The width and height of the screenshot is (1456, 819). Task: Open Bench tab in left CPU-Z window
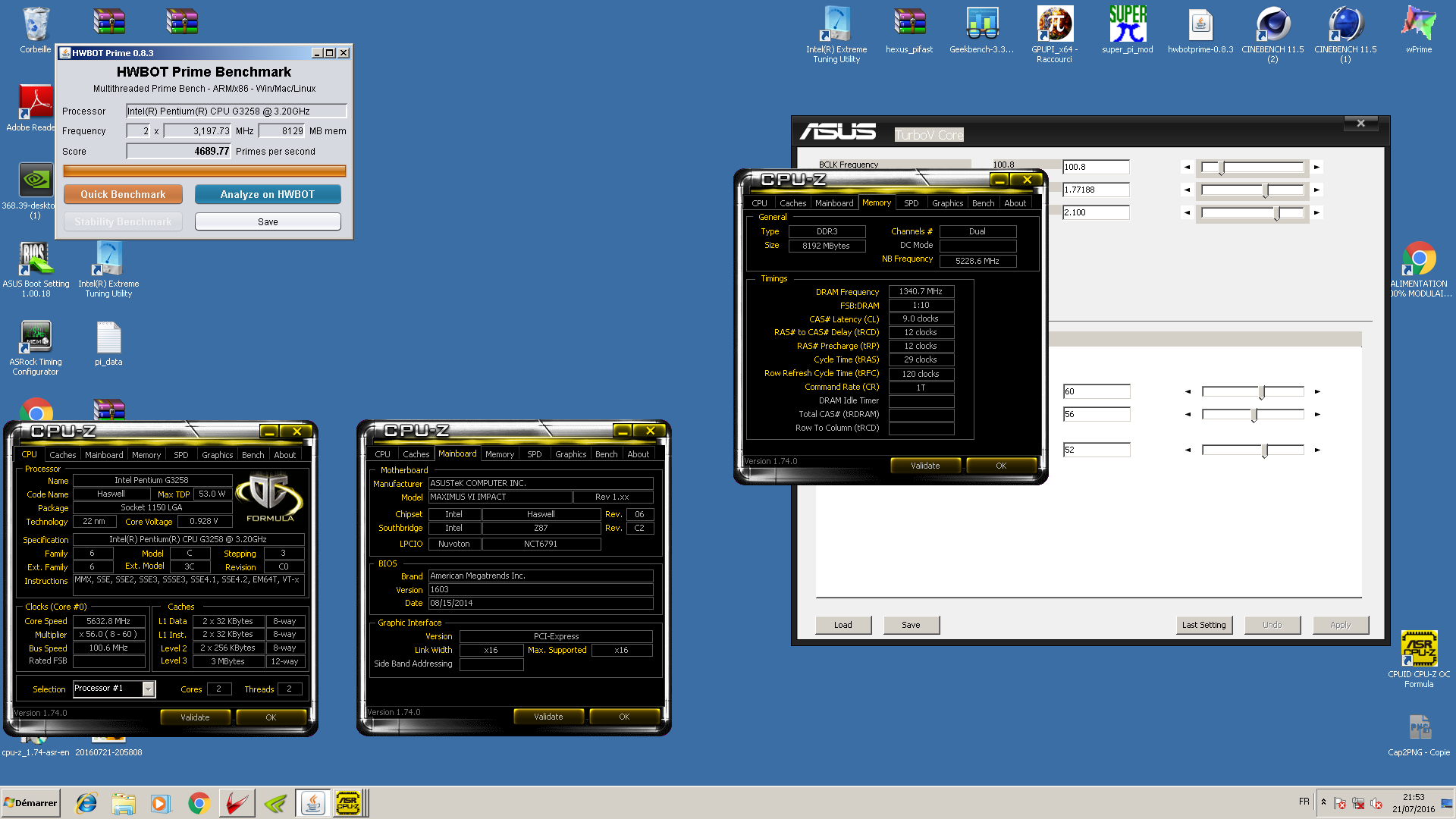(253, 455)
